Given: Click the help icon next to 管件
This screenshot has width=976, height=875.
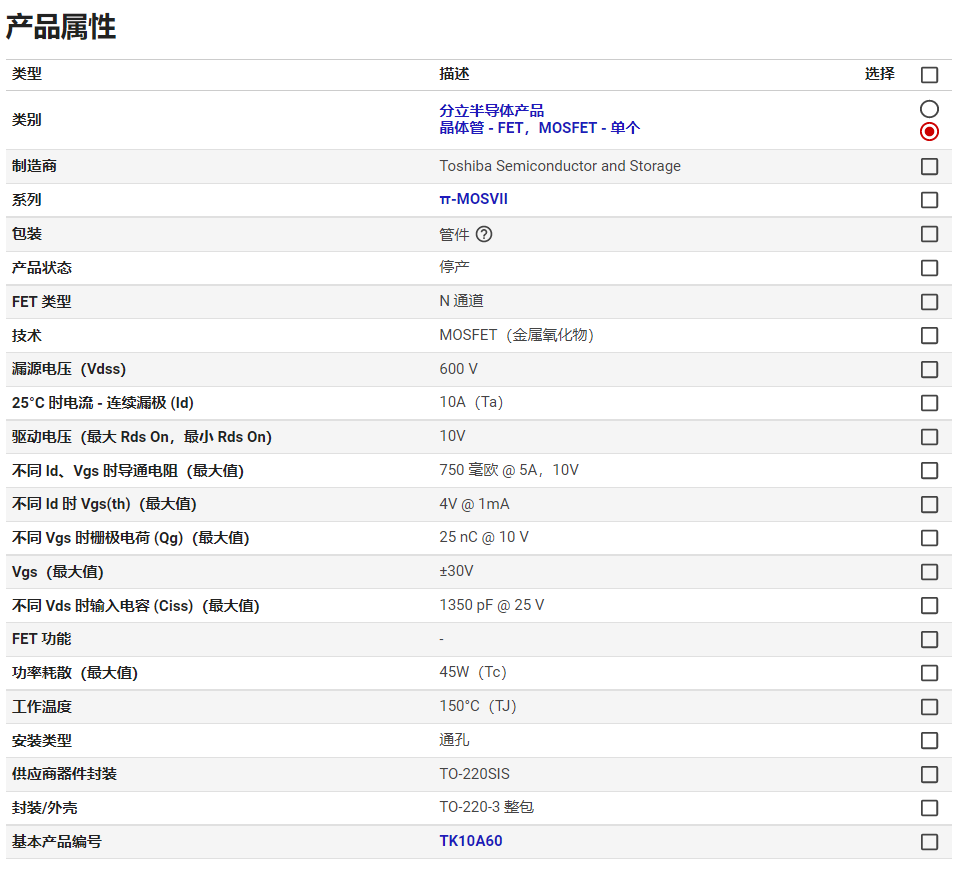Looking at the screenshot, I should (x=484, y=234).
